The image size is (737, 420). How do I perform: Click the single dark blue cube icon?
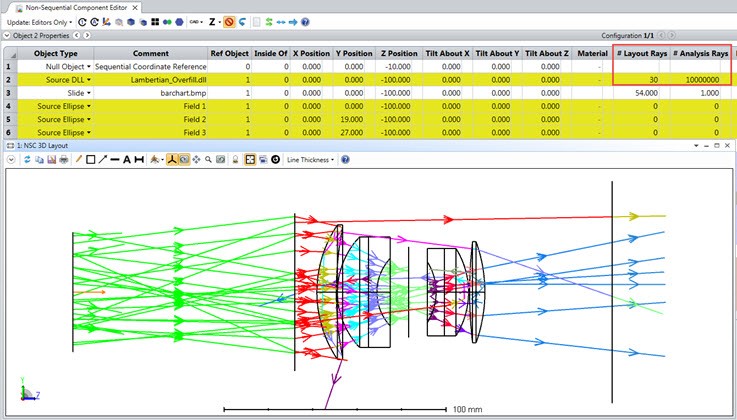[131, 22]
